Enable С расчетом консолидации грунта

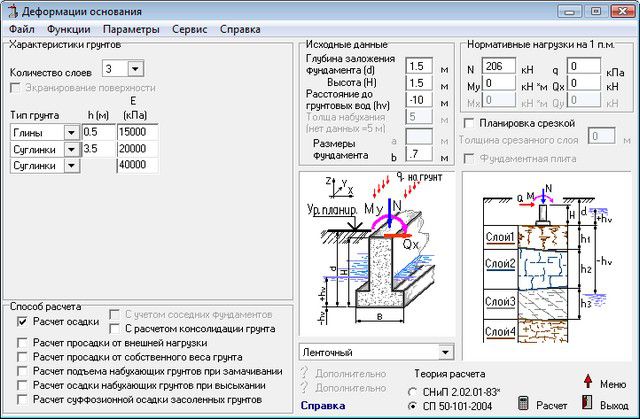click(115, 328)
